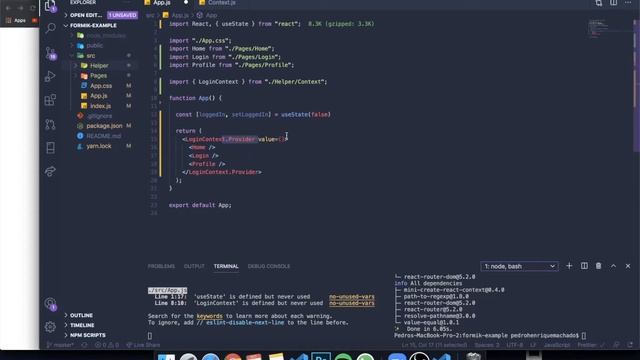This screenshot has height=360, width=640.
Task: Click the Photoshop icon in the Dock
Action: click(321, 356)
